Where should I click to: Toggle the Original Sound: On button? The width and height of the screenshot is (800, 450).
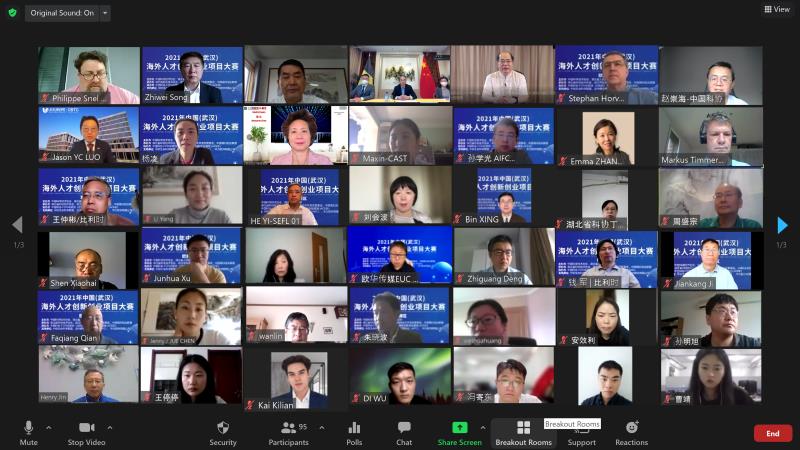60,13
